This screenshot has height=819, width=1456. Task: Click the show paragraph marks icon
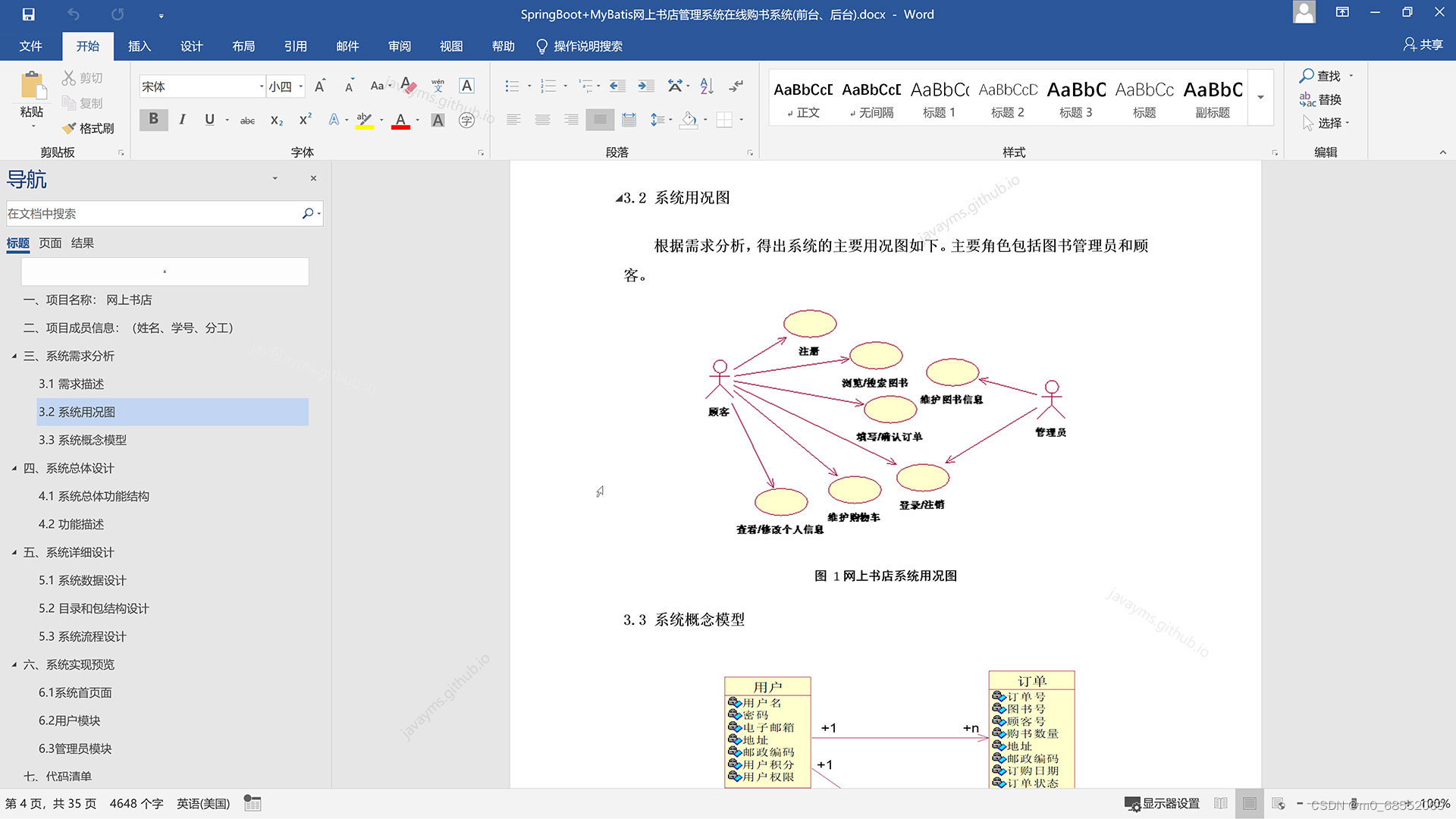736,86
